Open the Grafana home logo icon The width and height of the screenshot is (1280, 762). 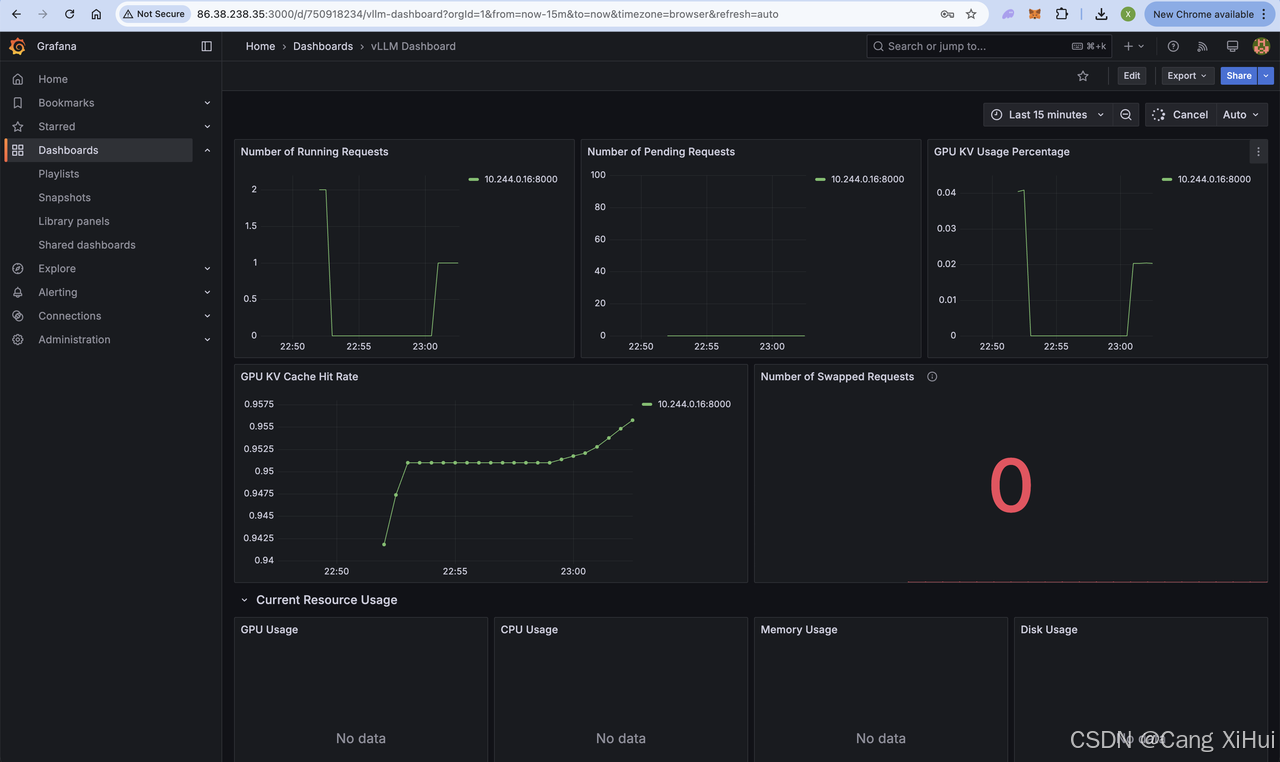click(16, 46)
